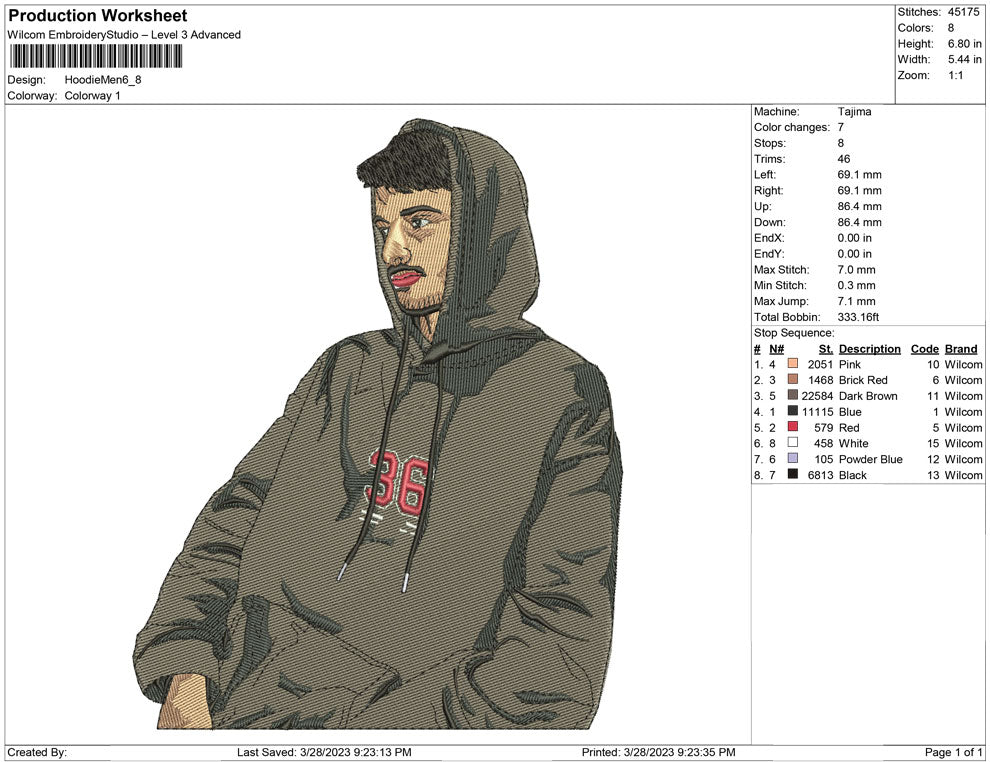Click the Total Bobbin value 333.16ft
This screenshot has height=762, width=990.
tap(857, 316)
